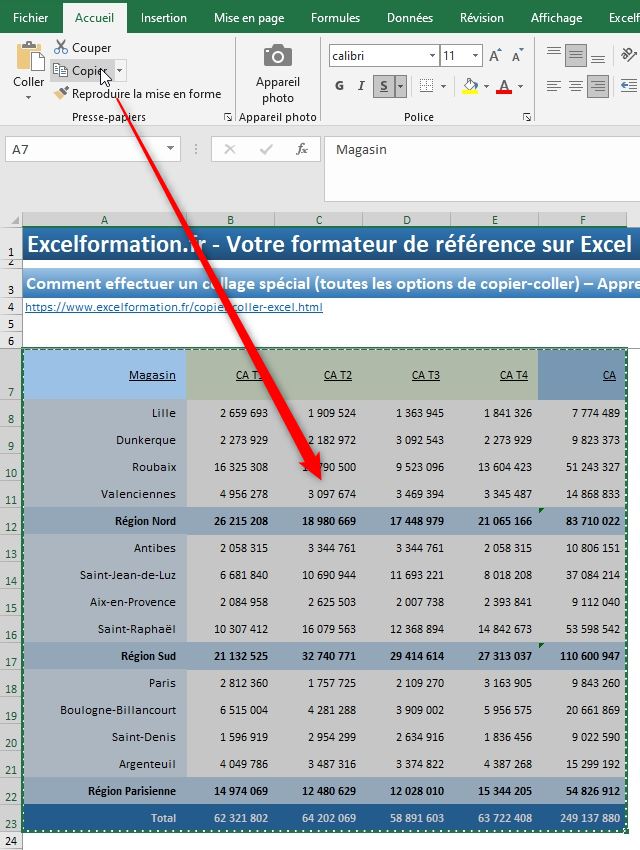Screen dimensions: 640x850
Task: Click the cancel X in formula bar
Action: tap(230, 149)
